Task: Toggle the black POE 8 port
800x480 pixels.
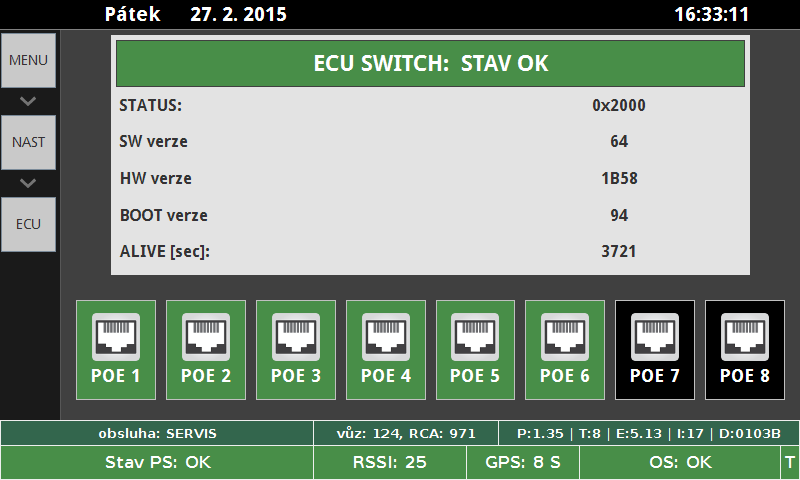Action: 744,350
